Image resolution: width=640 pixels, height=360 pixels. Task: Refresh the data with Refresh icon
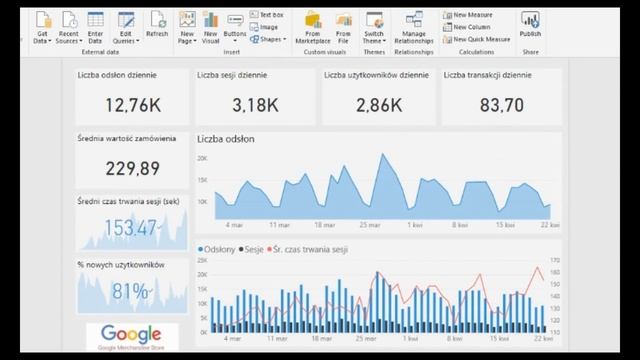[x=157, y=20]
